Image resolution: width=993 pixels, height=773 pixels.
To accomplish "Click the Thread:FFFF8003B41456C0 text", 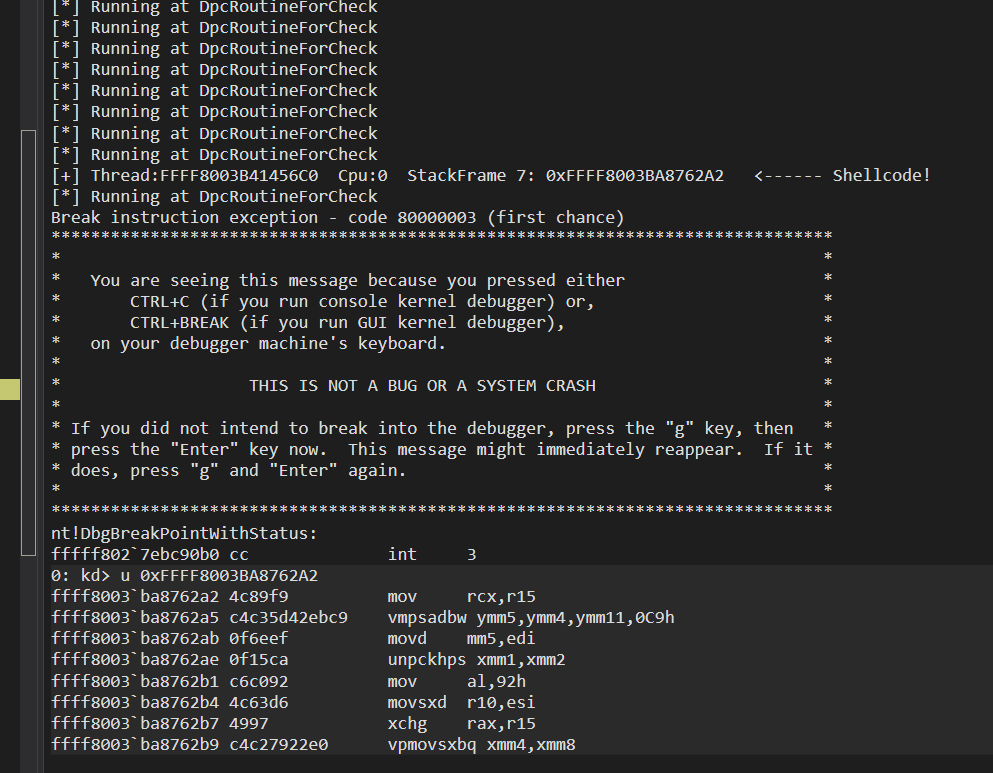I will pyautogui.click(x=205, y=175).
